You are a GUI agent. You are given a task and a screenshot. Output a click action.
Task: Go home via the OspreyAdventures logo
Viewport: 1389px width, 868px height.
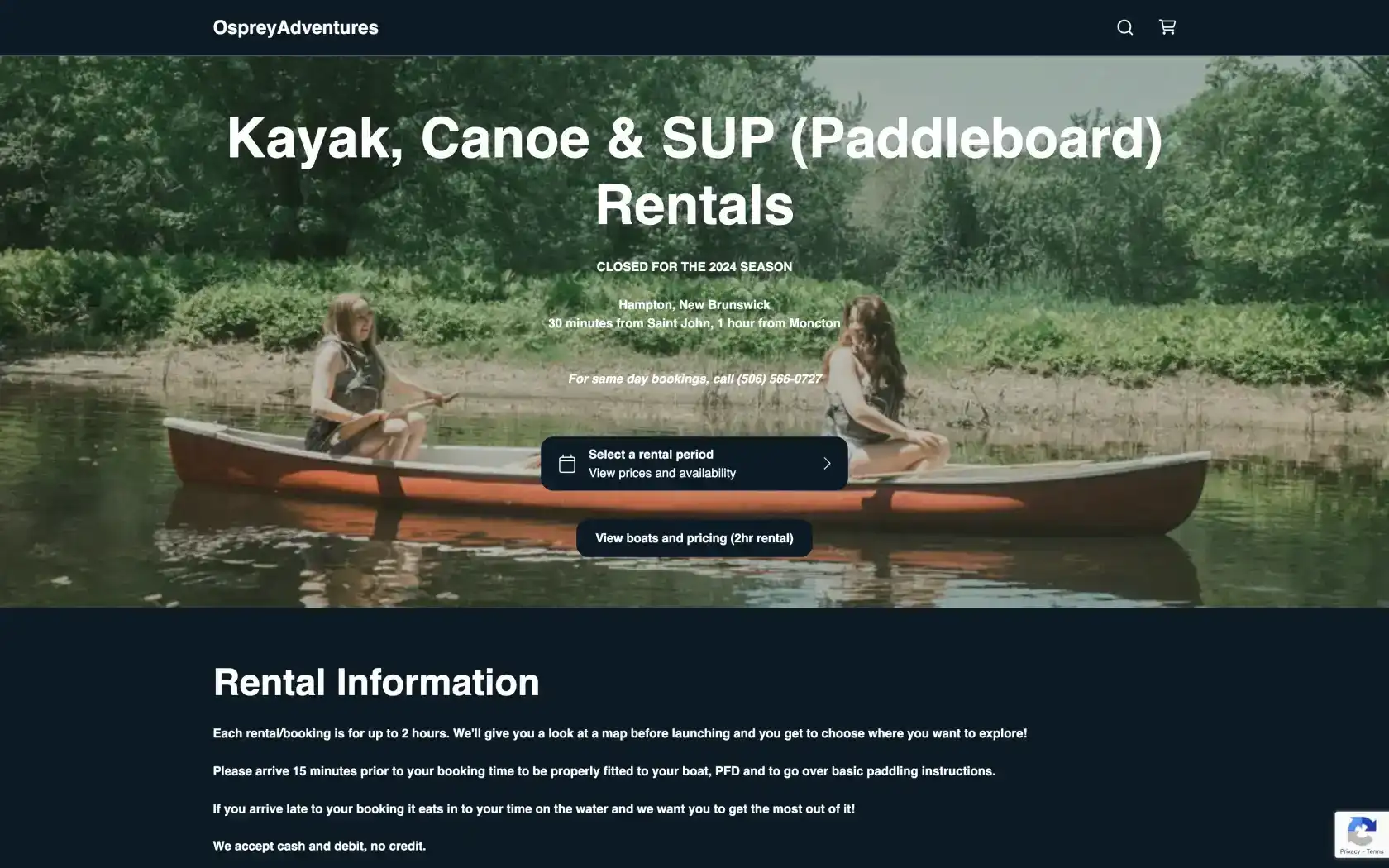tap(295, 28)
